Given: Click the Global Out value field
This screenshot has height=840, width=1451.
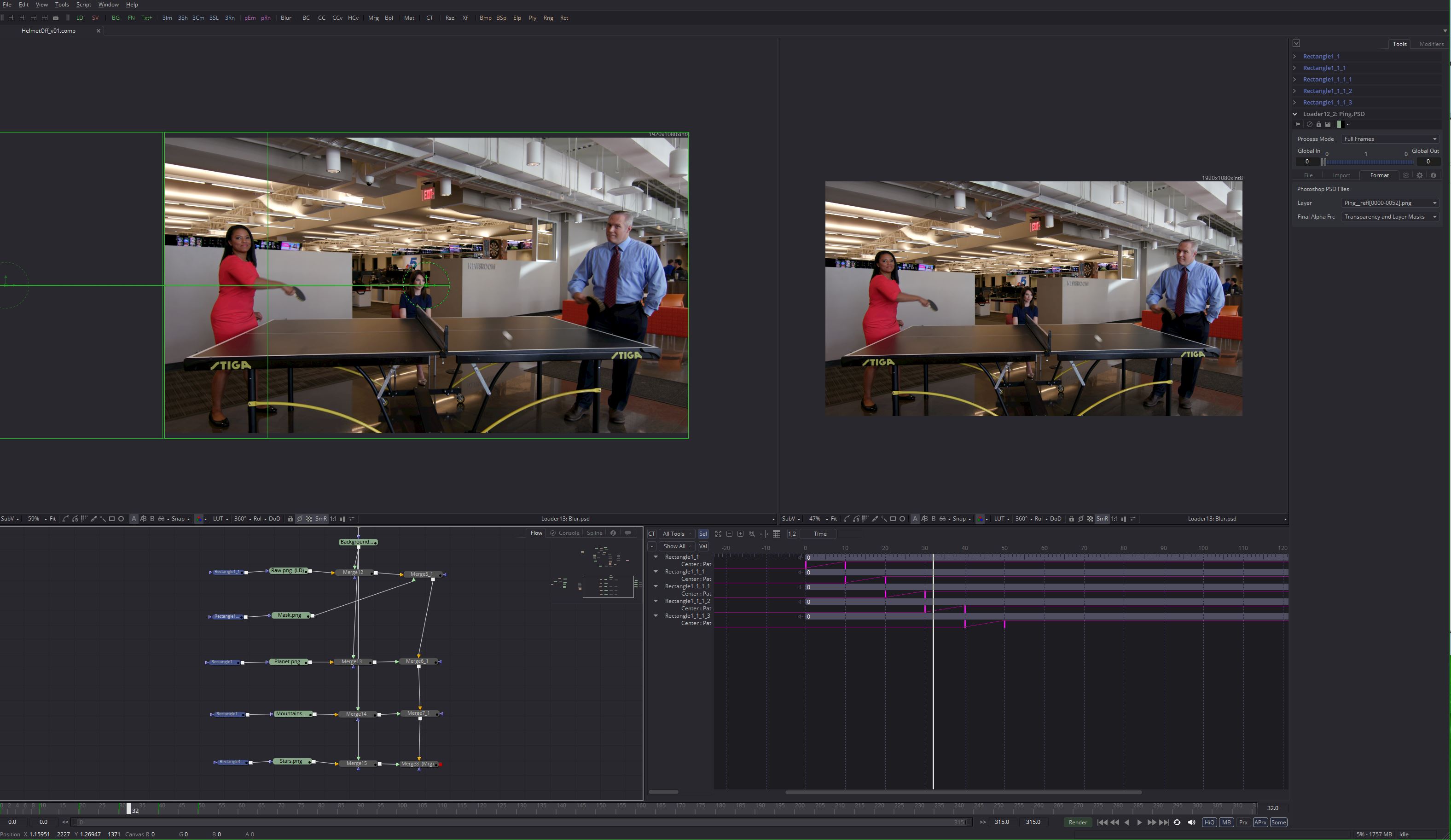Looking at the screenshot, I should coord(1428,162).
